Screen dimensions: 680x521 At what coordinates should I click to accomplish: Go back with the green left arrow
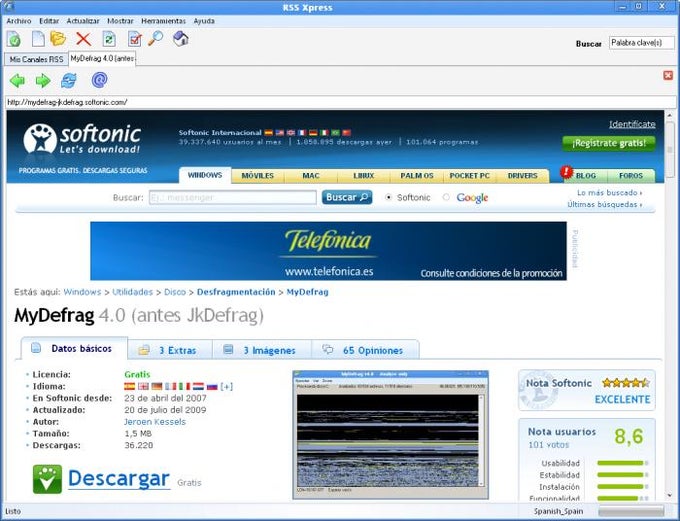pyautogui.click(x=17, y=80)
